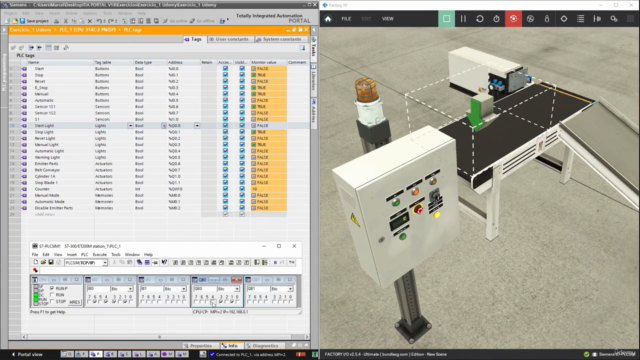Screen dimensions: 640x360
Task: Toggle Accessible checkbox for Start tag
Action: coord(225,69)
